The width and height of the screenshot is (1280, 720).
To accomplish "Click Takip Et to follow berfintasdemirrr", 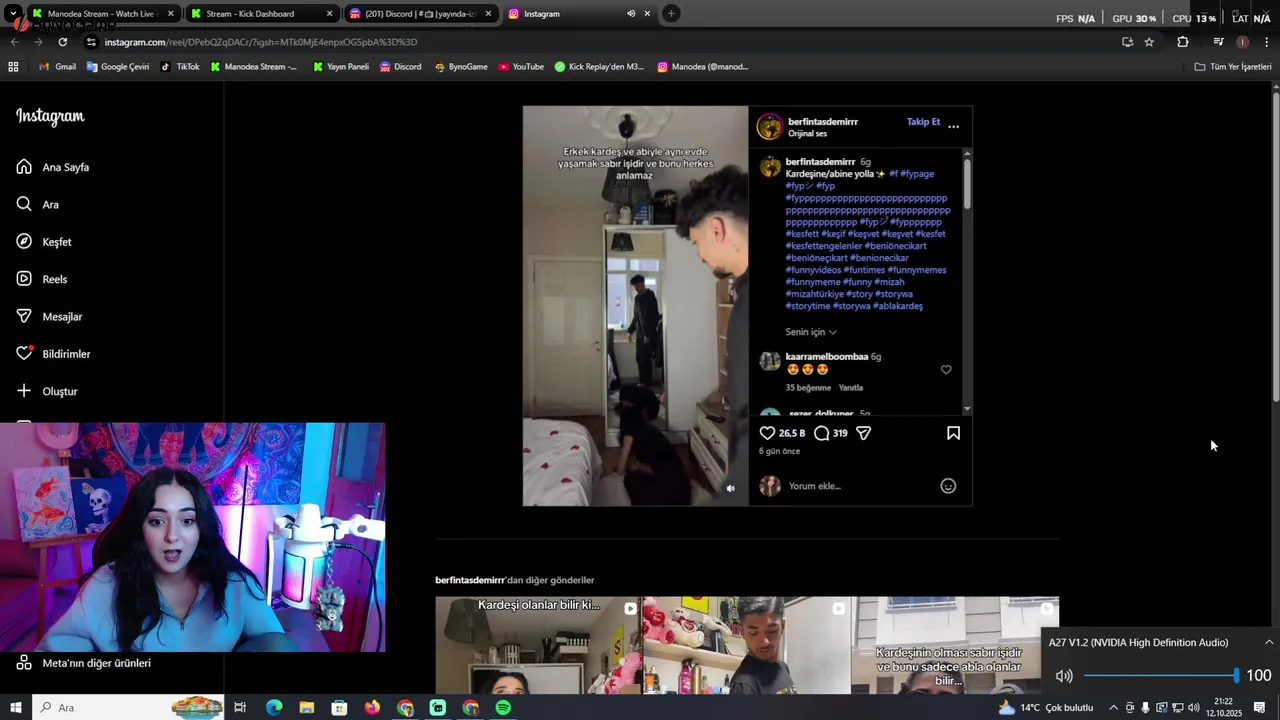I will click(923, 122).
